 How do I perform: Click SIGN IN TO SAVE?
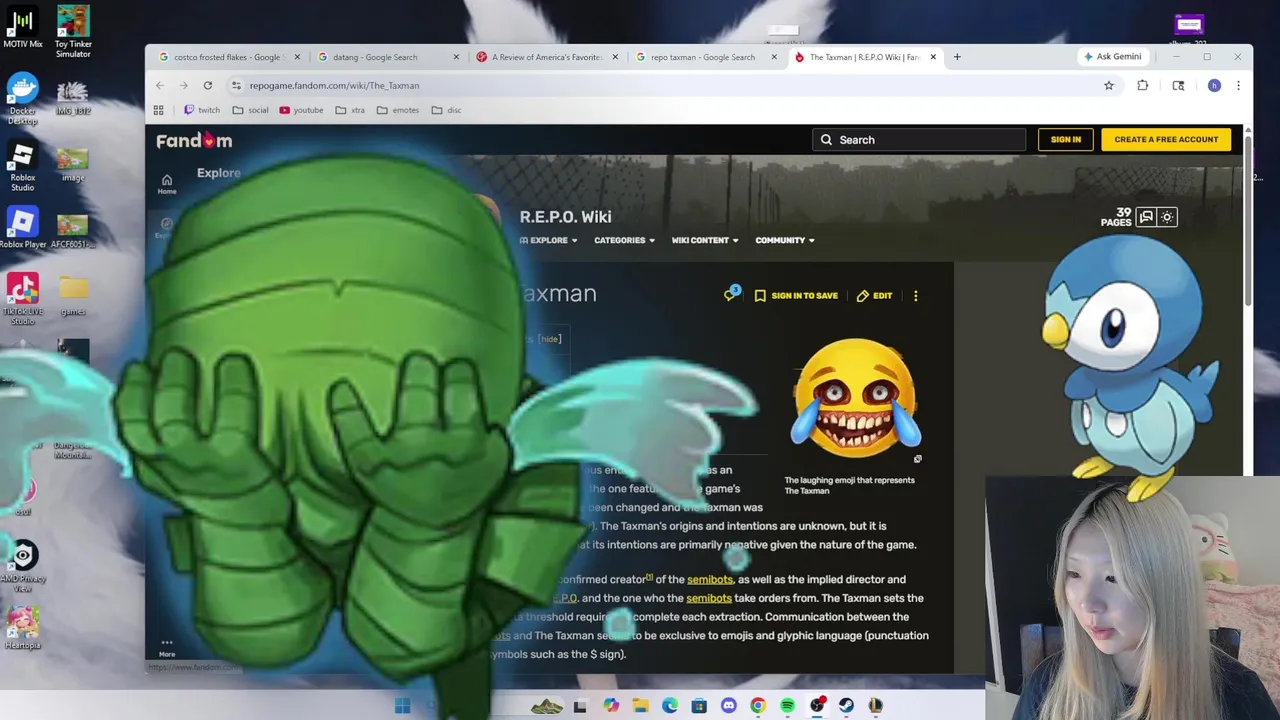coord(796,296)
